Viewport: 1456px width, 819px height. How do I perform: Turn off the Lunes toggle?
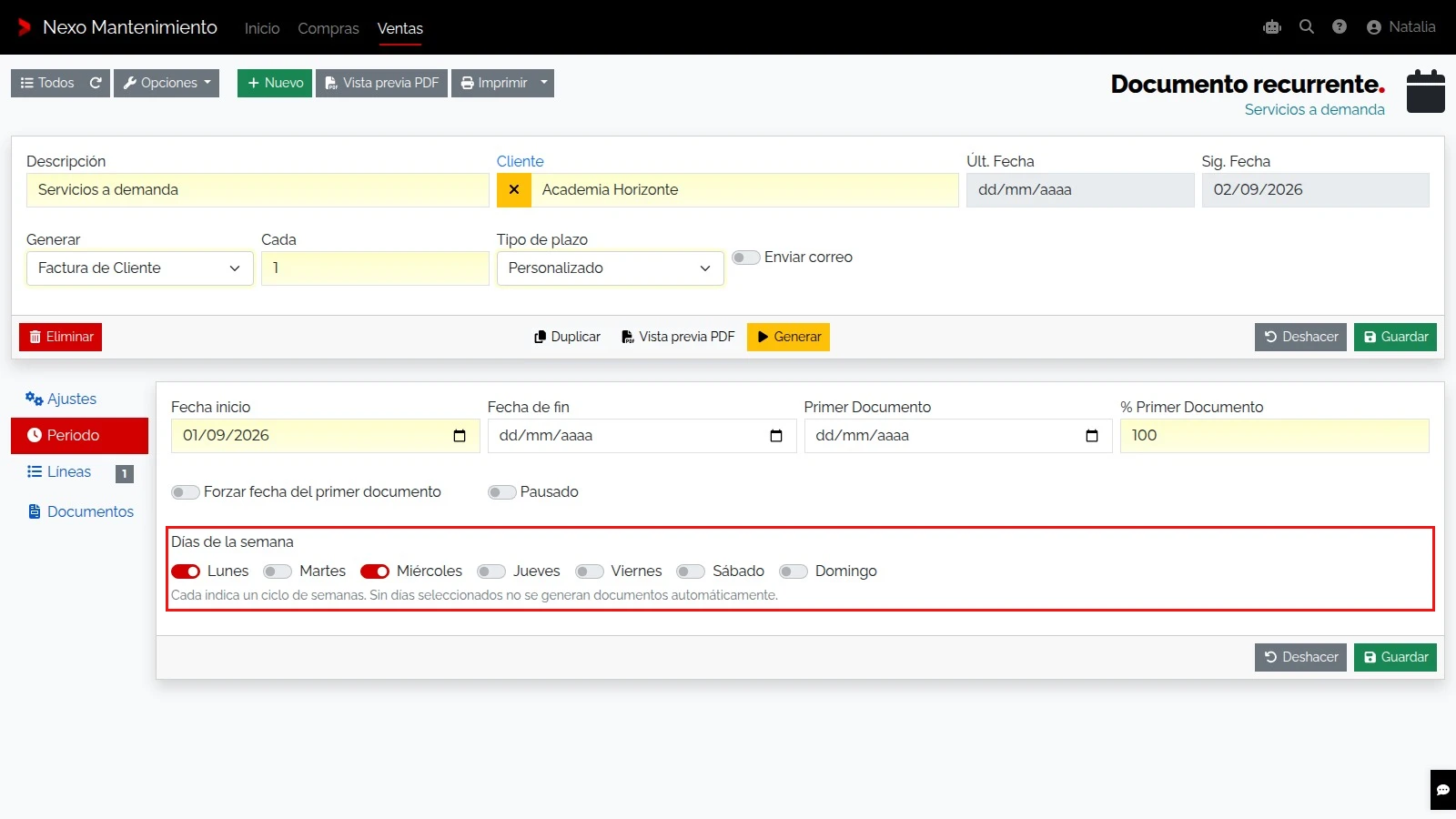click(x=186, y=571)
